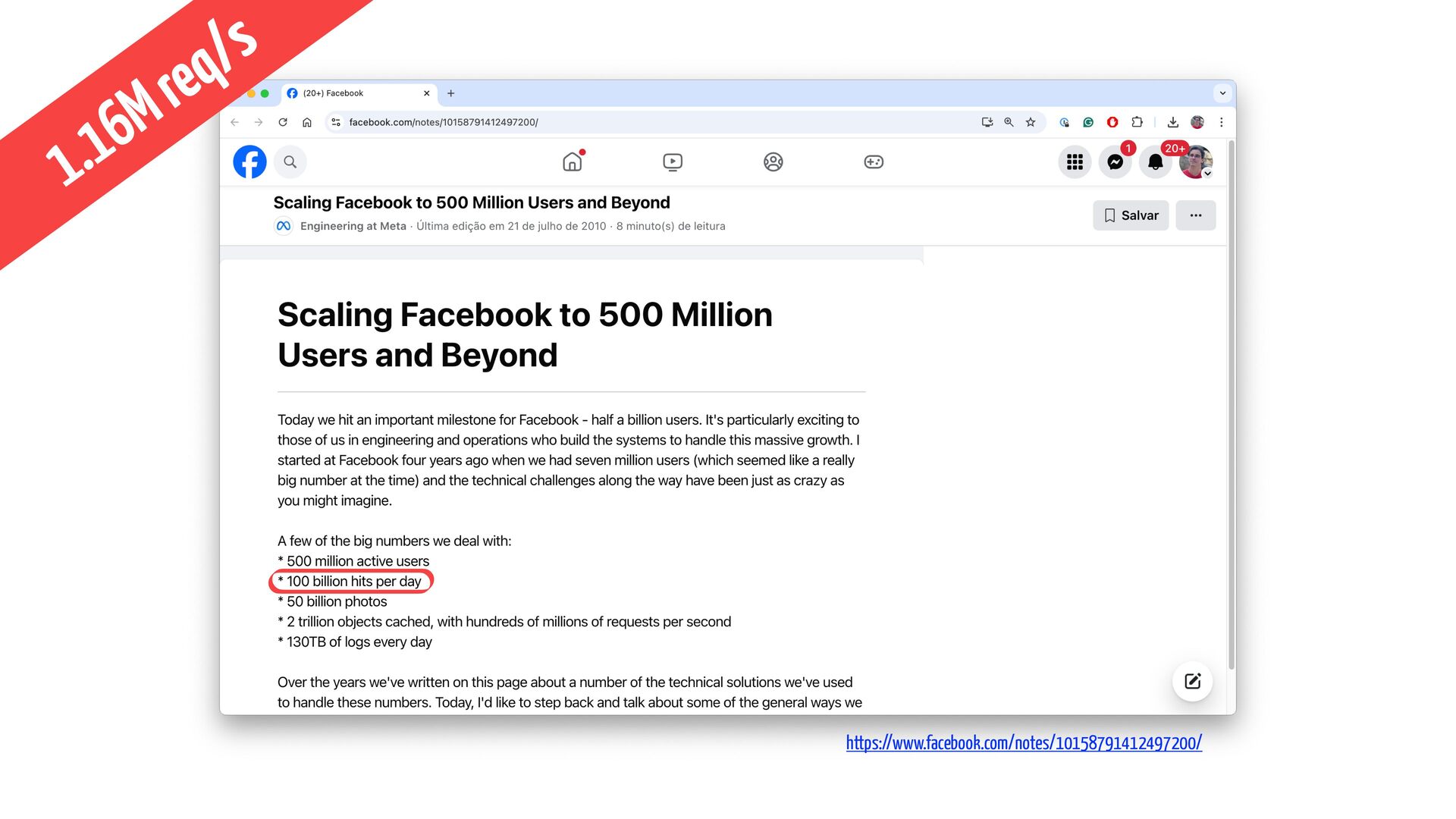Open the Facebook grid menu
The height and width of the screenshot is (819, 1456).
tap(1075, 162)
